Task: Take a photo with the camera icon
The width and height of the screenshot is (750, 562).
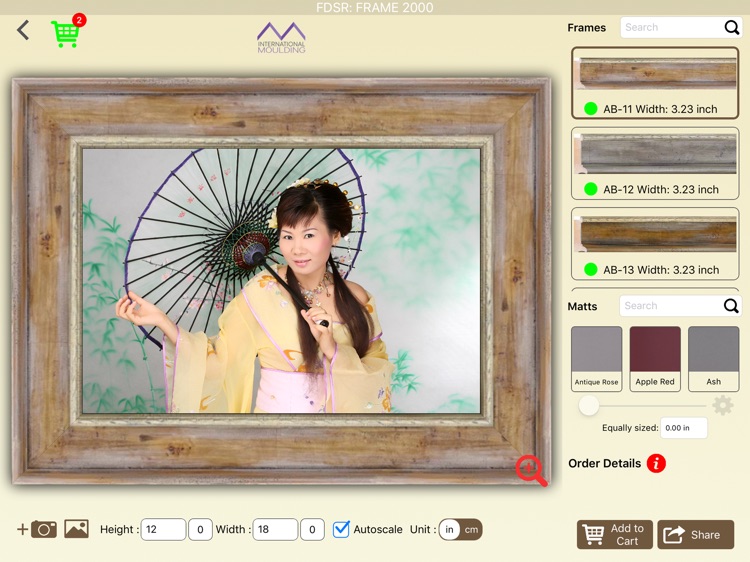Action: tap(44, 529)
